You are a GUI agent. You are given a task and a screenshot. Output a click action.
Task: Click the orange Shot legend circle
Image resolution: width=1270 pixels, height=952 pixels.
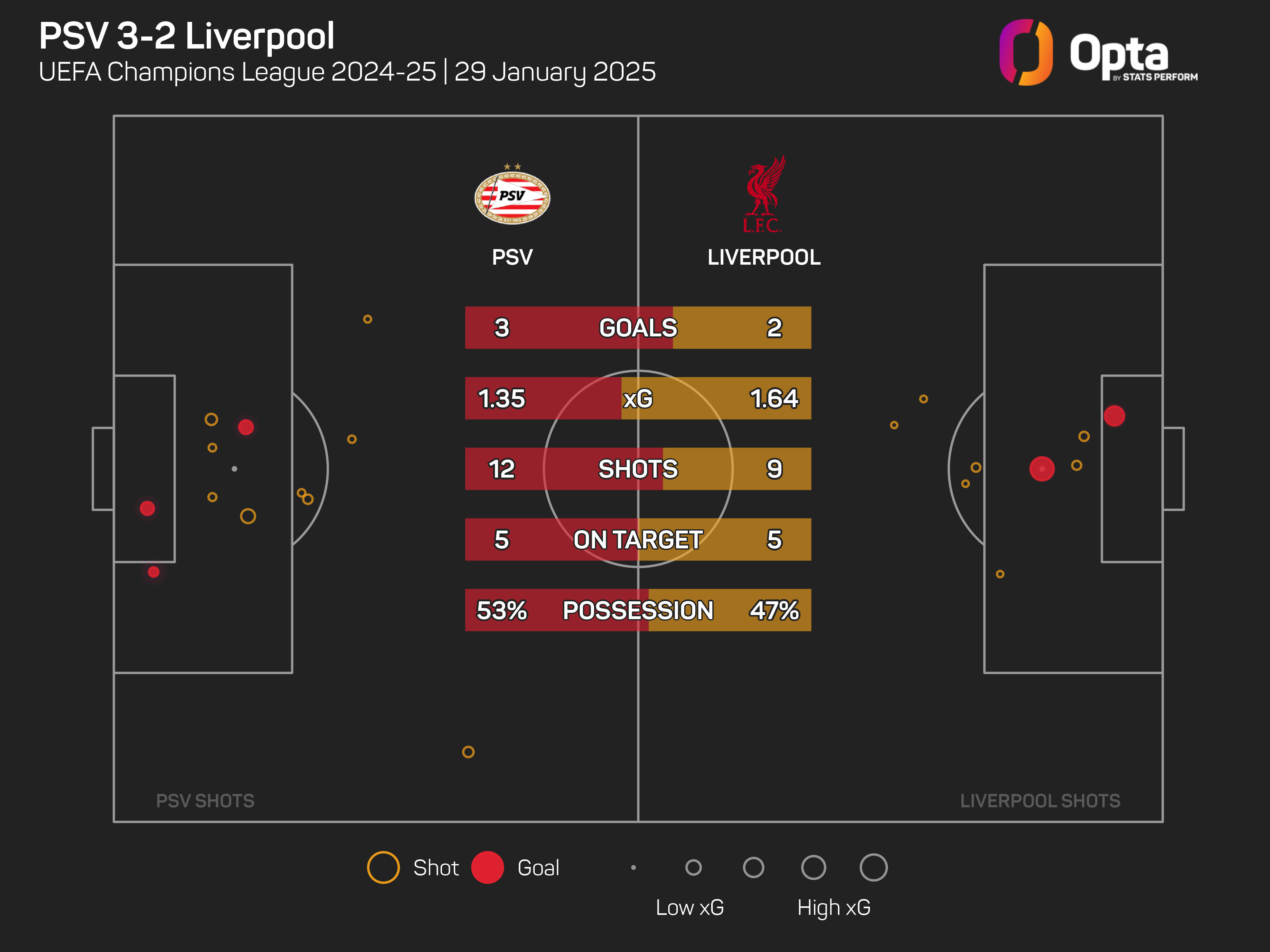(x=383, y=867)
